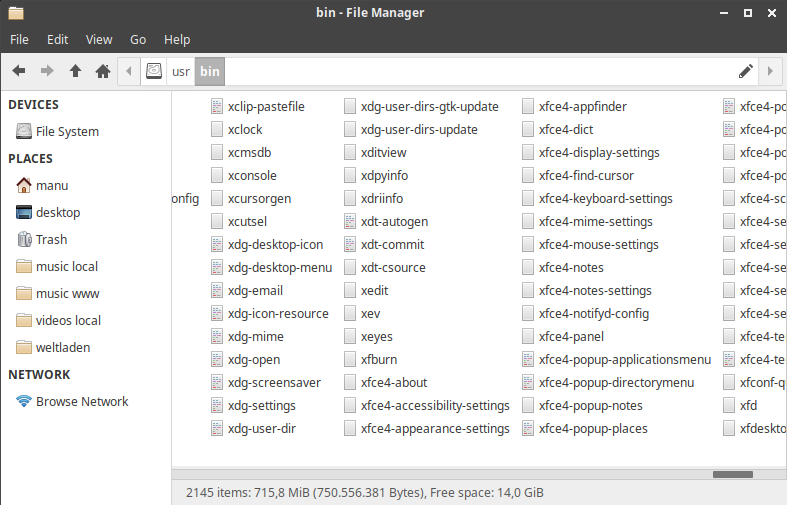Click the Browse Network icon
Image resolution: width=787 pixels, height=505 pixels.
point(24,402)
